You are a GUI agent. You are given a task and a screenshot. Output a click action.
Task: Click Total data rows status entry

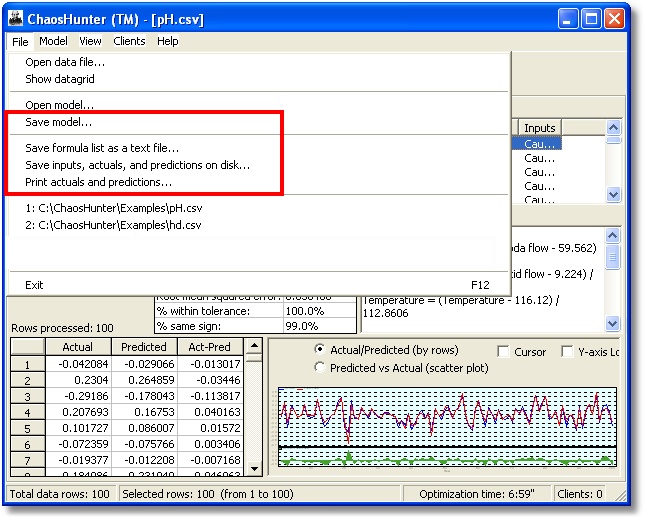(x=60, y=494)
